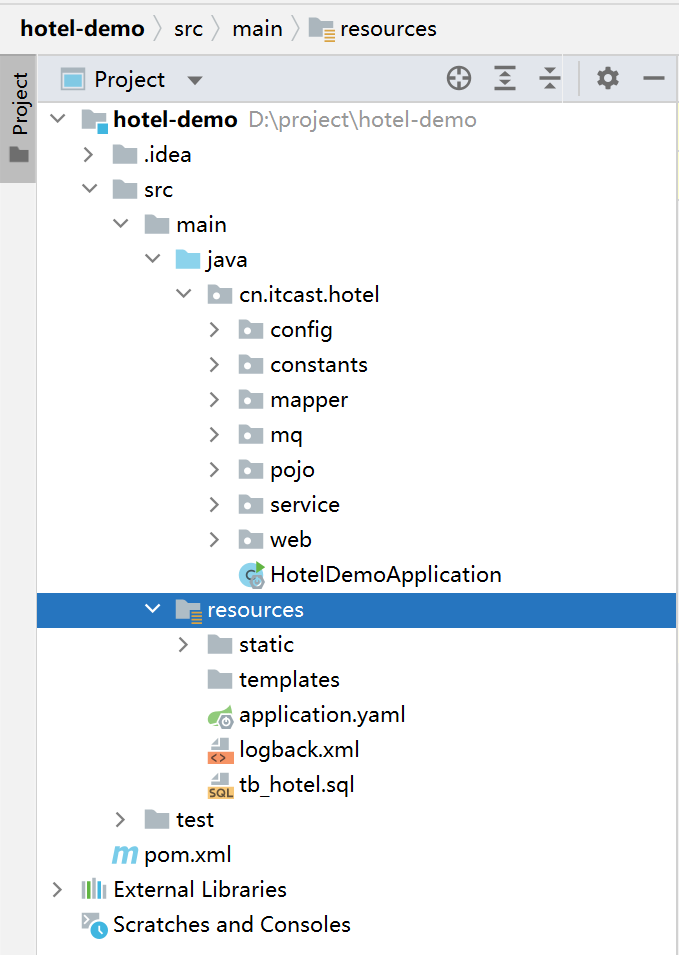Click the src breadcrumb at the top
This screenshot has height=955, width=679.
[188, 28]
